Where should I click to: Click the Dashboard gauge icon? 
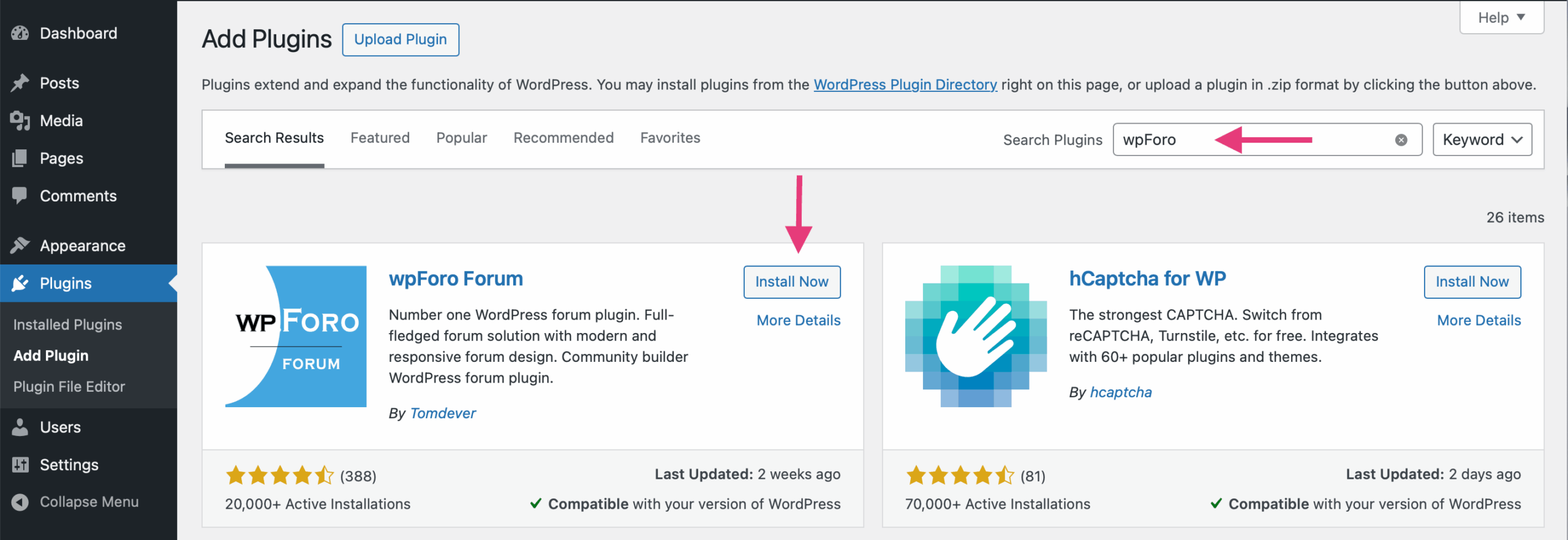click(x=20, y=33)
